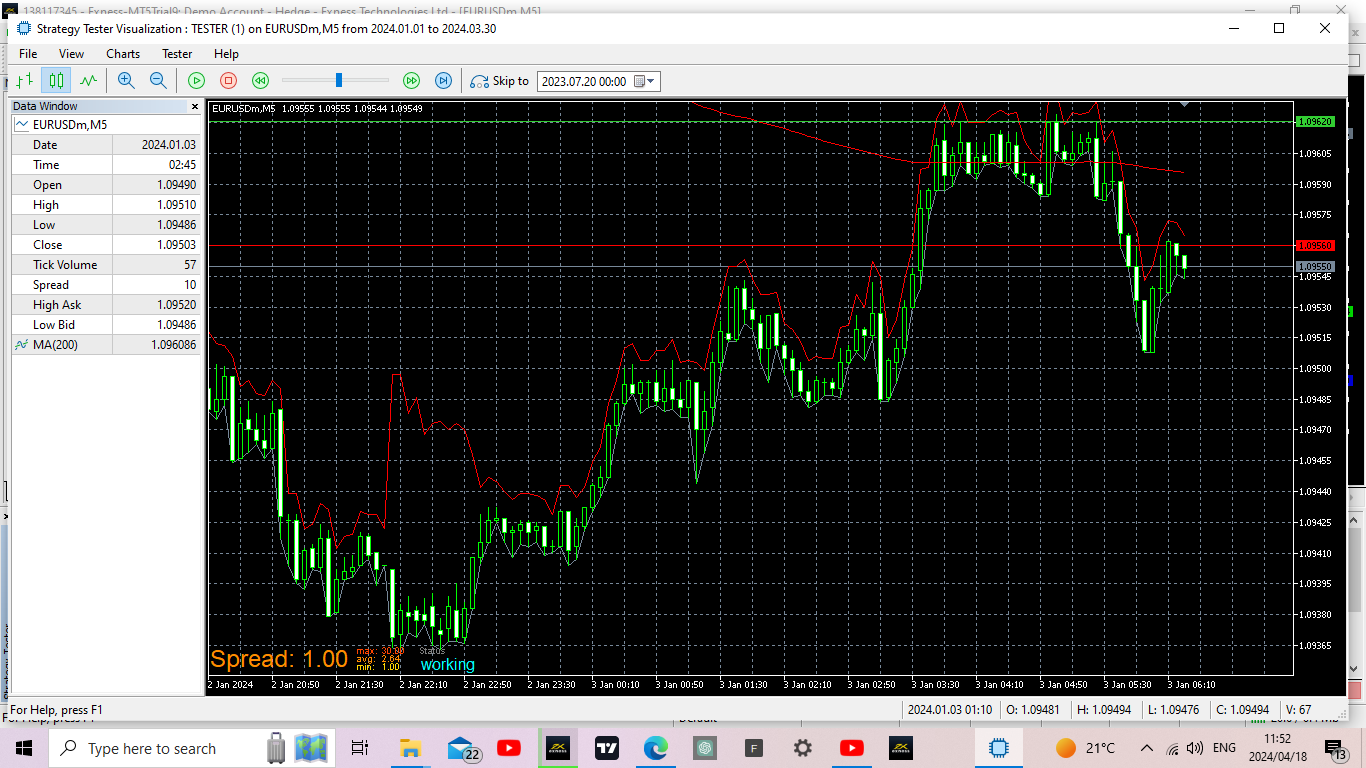The image size is (1366, 768).
Task: Click the Time value 02:45
Action: [182, 165]
